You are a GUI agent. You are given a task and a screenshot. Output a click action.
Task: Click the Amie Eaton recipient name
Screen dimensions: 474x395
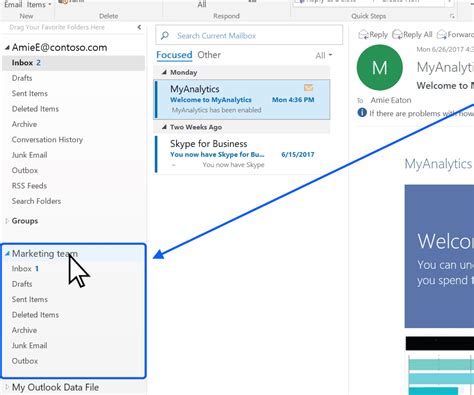[391, 100]
